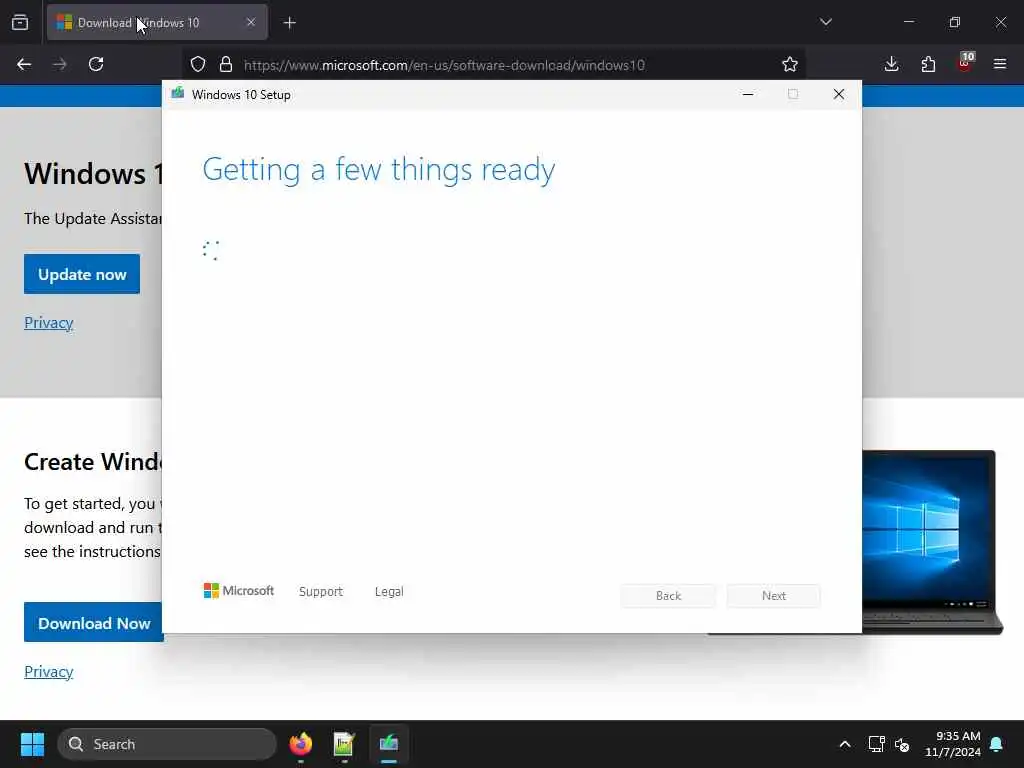Bookmark this page with the star icon
The height and width of the screenshot is (768, 1024).
click(790, 64)
